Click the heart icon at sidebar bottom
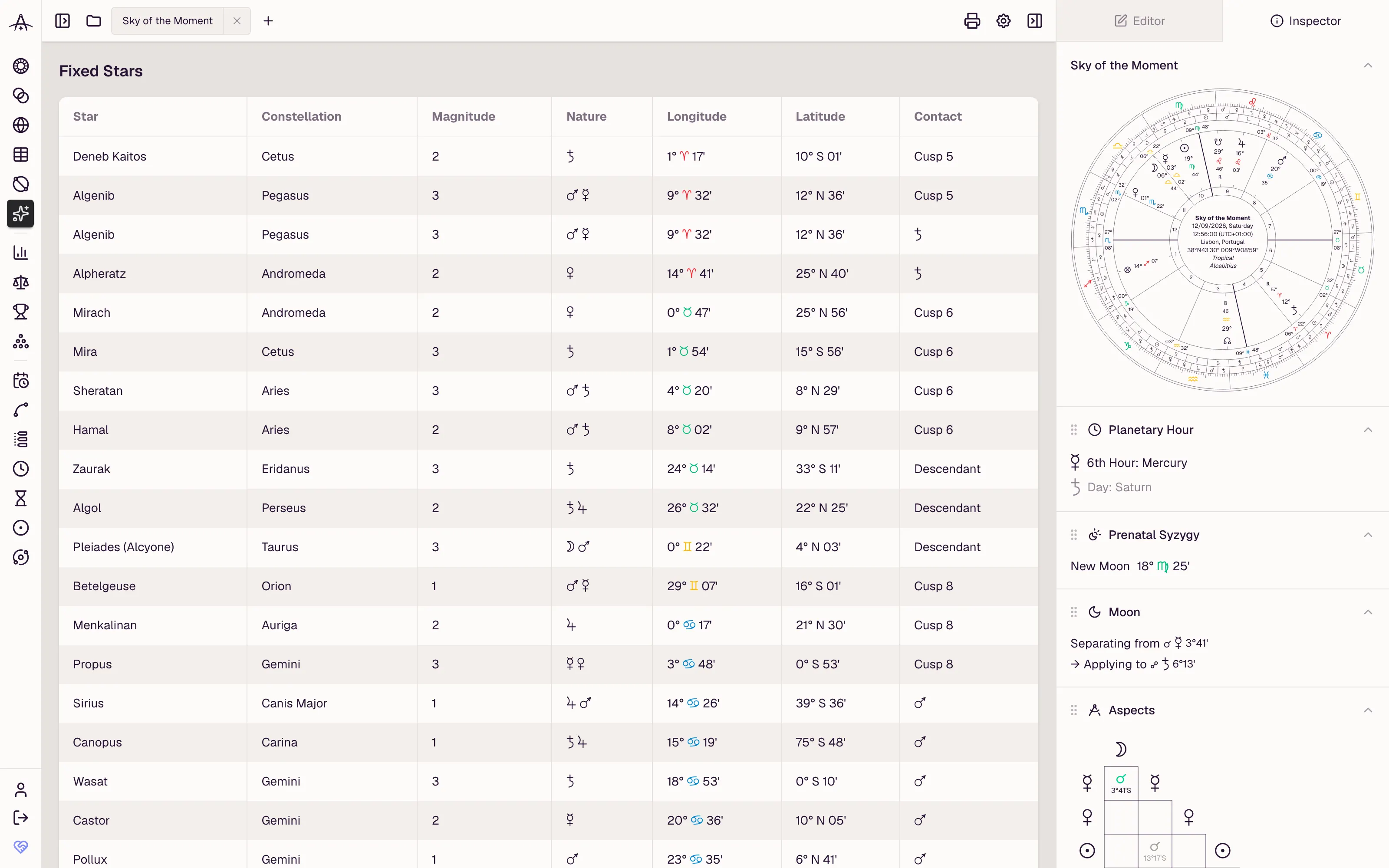The height and width of the screenshot is (868, 1389). pos(21,847)
